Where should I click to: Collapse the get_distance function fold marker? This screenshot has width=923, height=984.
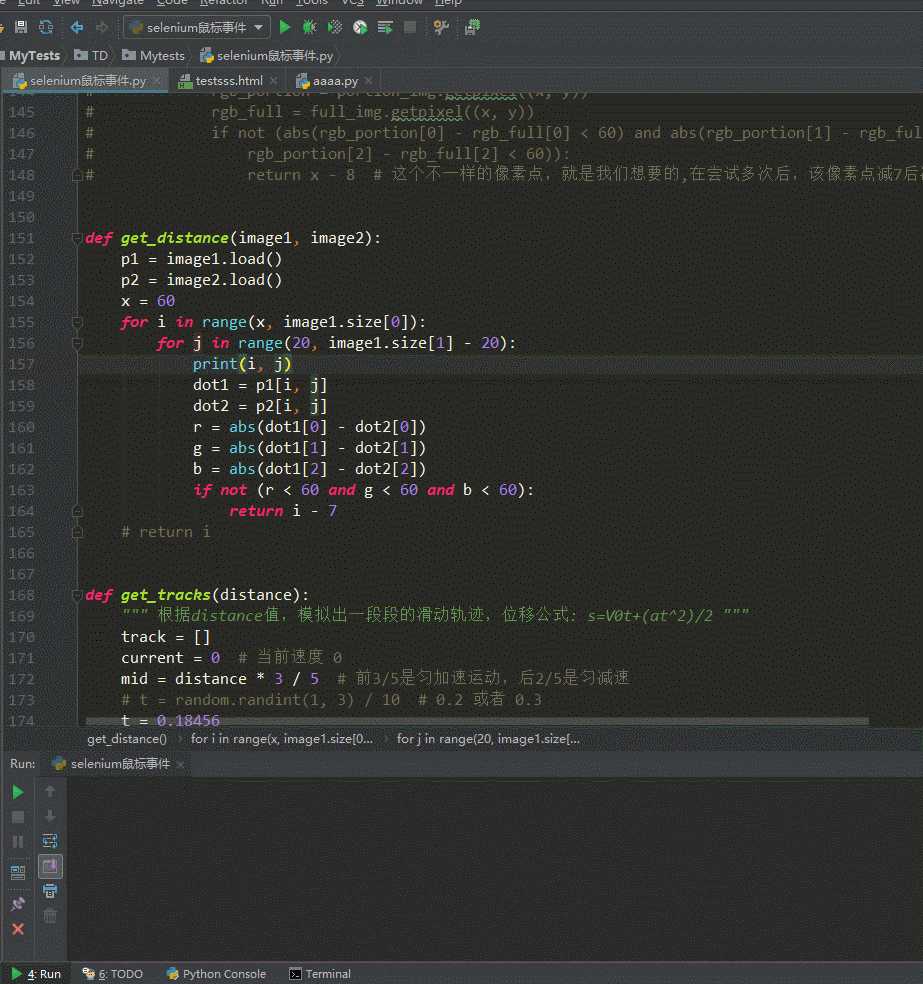pyautogui.click(x=77, y=238)
